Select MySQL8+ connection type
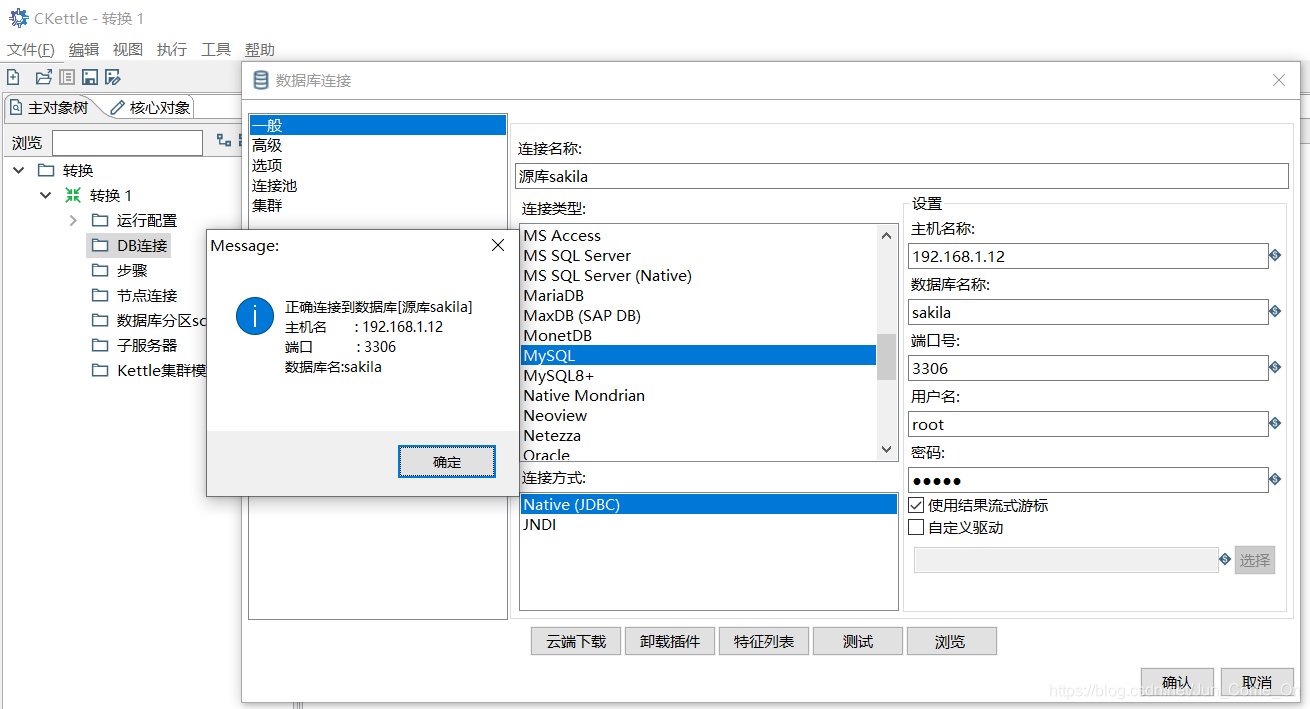Image resolution: width=1310 pixels, height=709 pixels. (560, 375)
